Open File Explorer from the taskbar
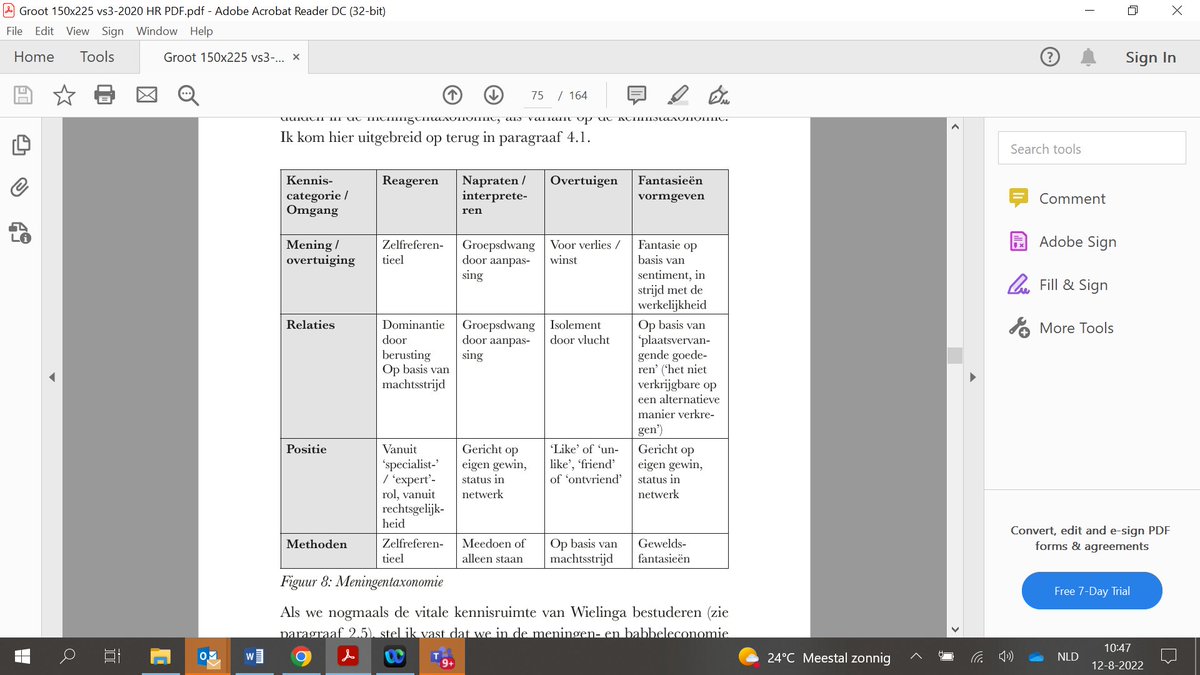The height and width of the screenshot is (675, 1200). click(162, 657)
